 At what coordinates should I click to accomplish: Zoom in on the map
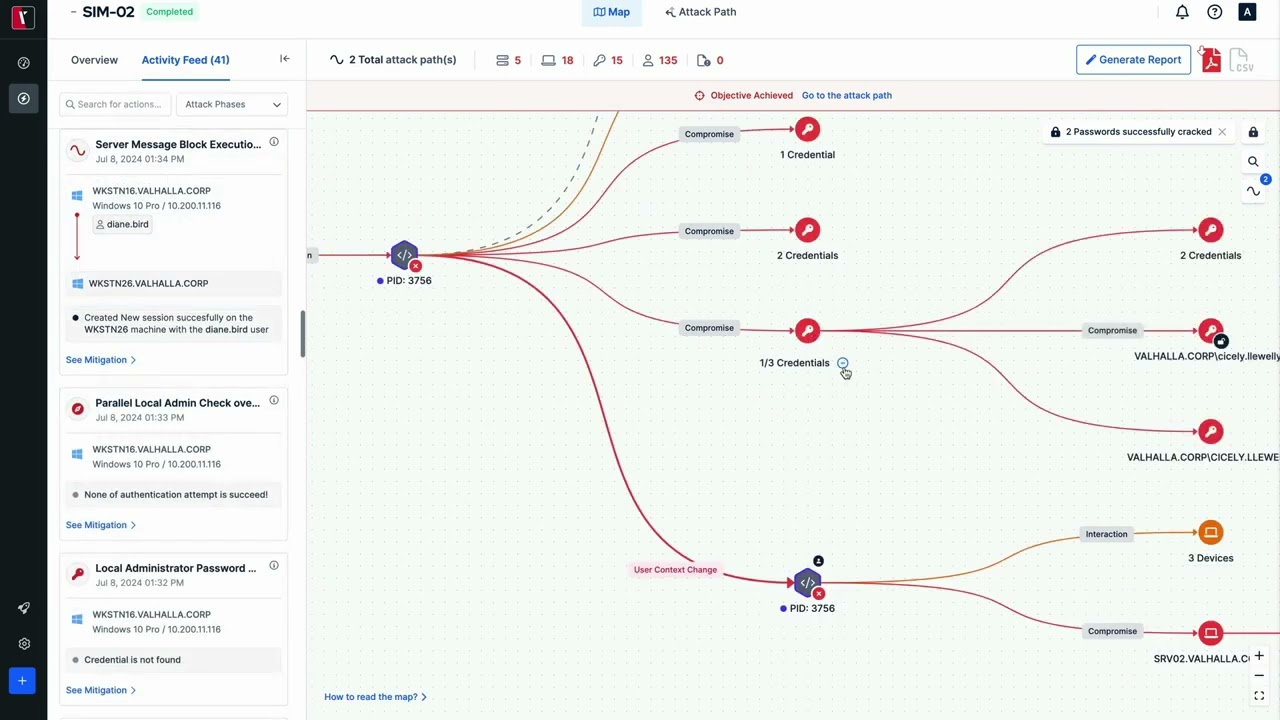[x=1259, y=656]
